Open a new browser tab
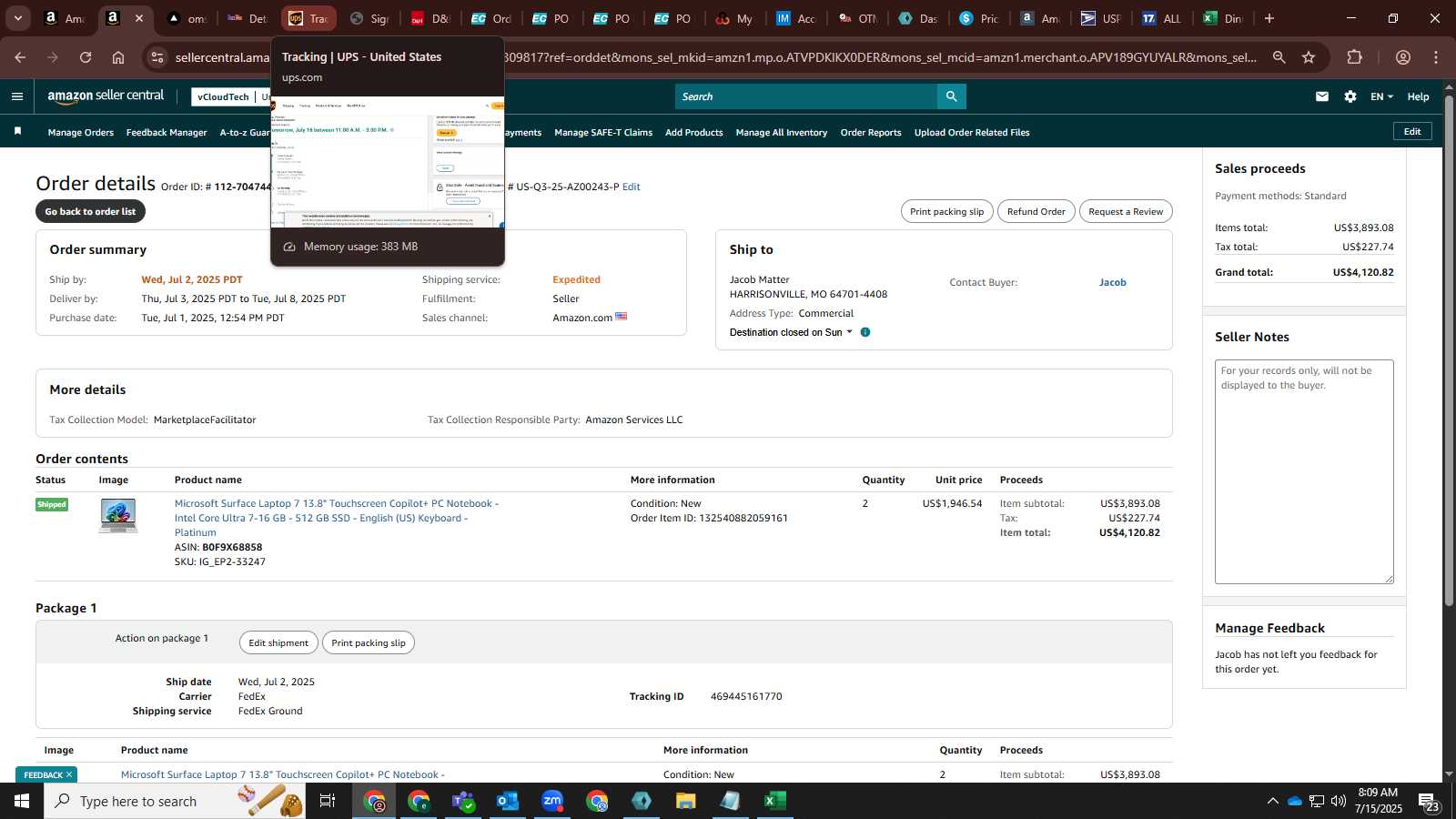The image size is (1456, 819). coord(1269,18)
